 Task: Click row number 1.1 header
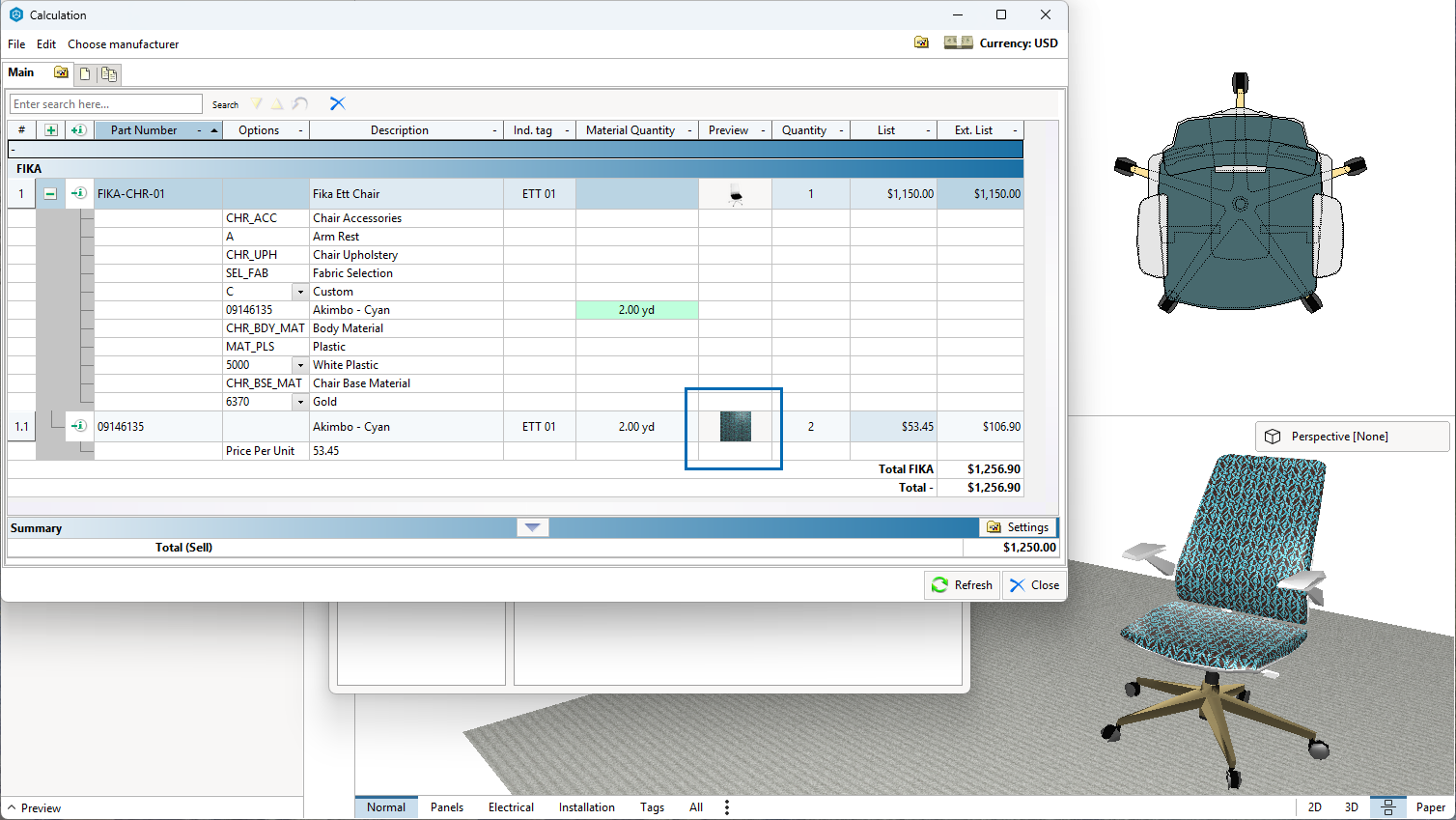(21, 426)
